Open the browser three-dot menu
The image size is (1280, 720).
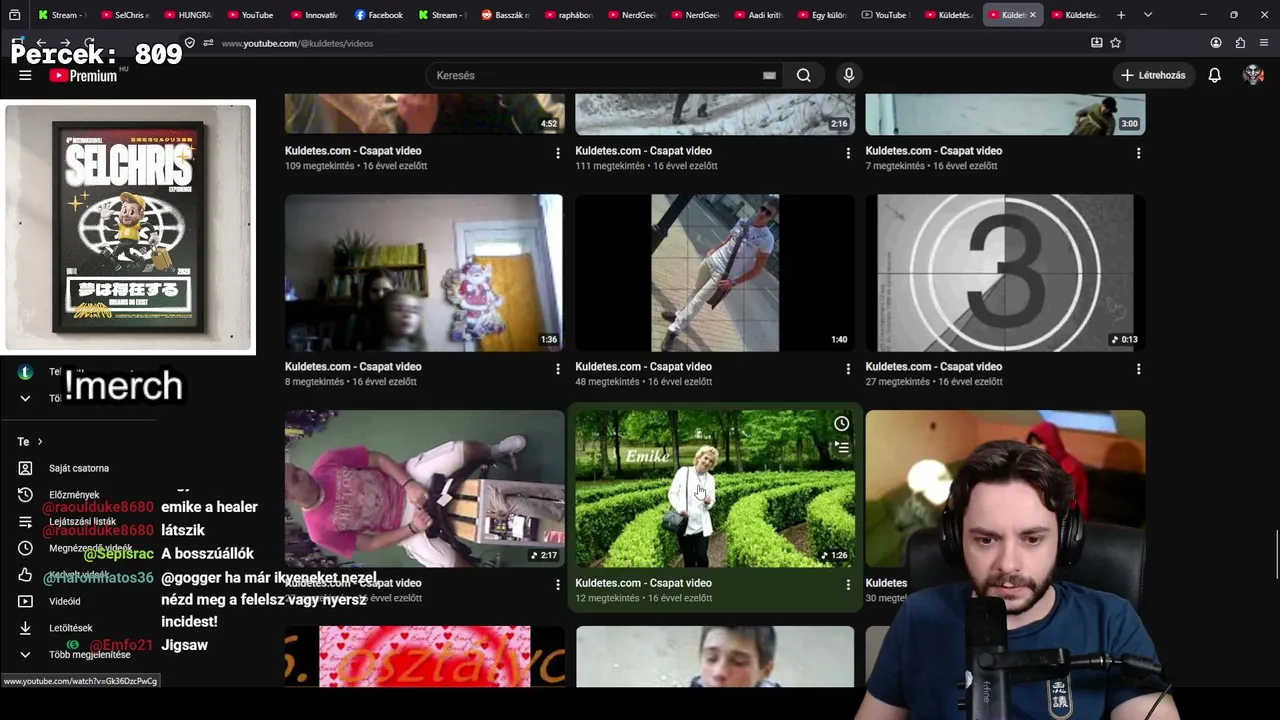pos(1264,43)
